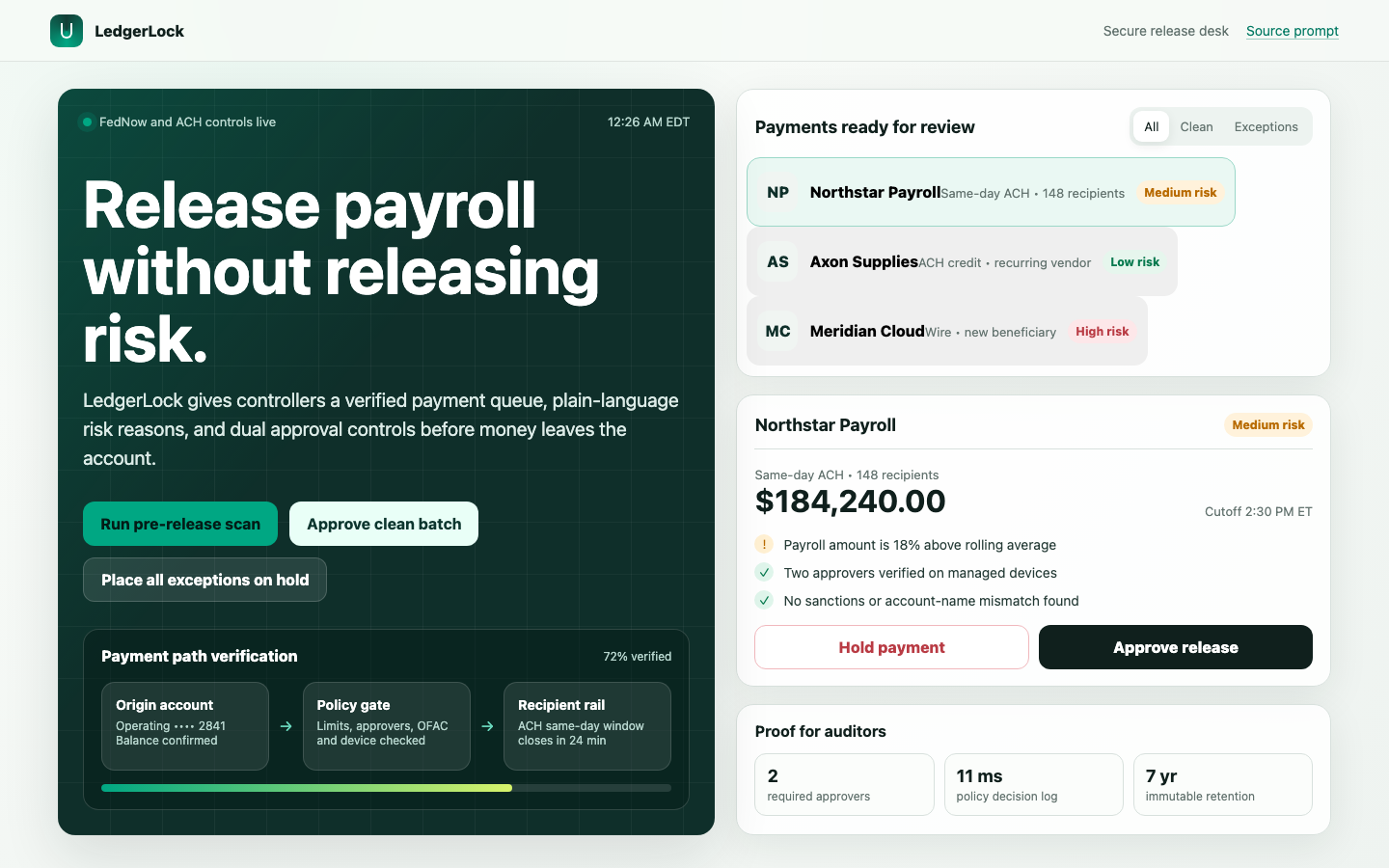Viewport: 1389px width, 868px height.
Task: Switch to the Exceptions filter tab
Action: click(x=1266, y=126)
